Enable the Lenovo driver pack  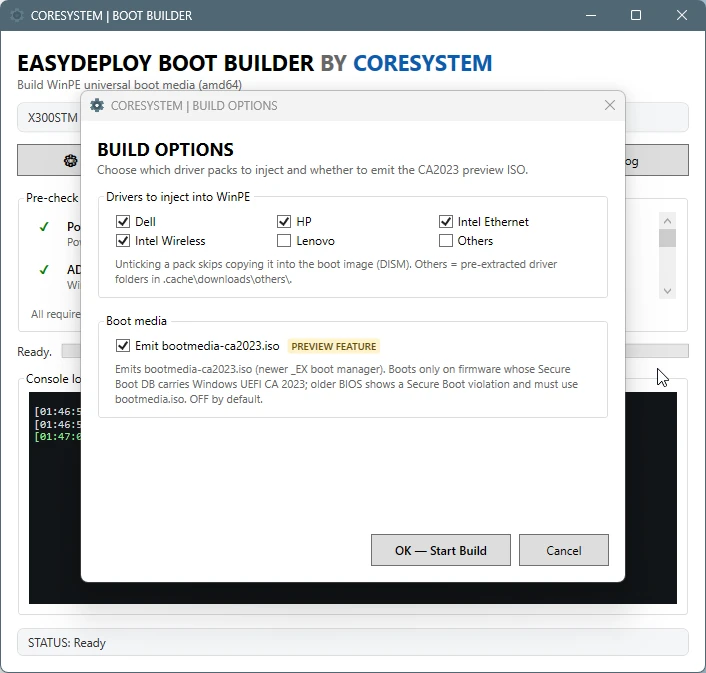pos(284,241)
